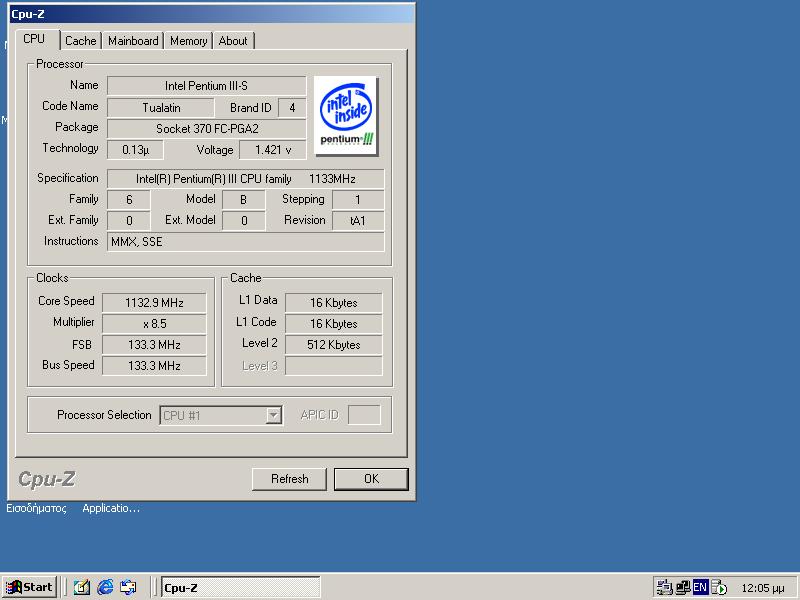Click the FSB value 133.3 MHz
The image size is (800, 600).
pyautogui.click(x=154, y=345)
